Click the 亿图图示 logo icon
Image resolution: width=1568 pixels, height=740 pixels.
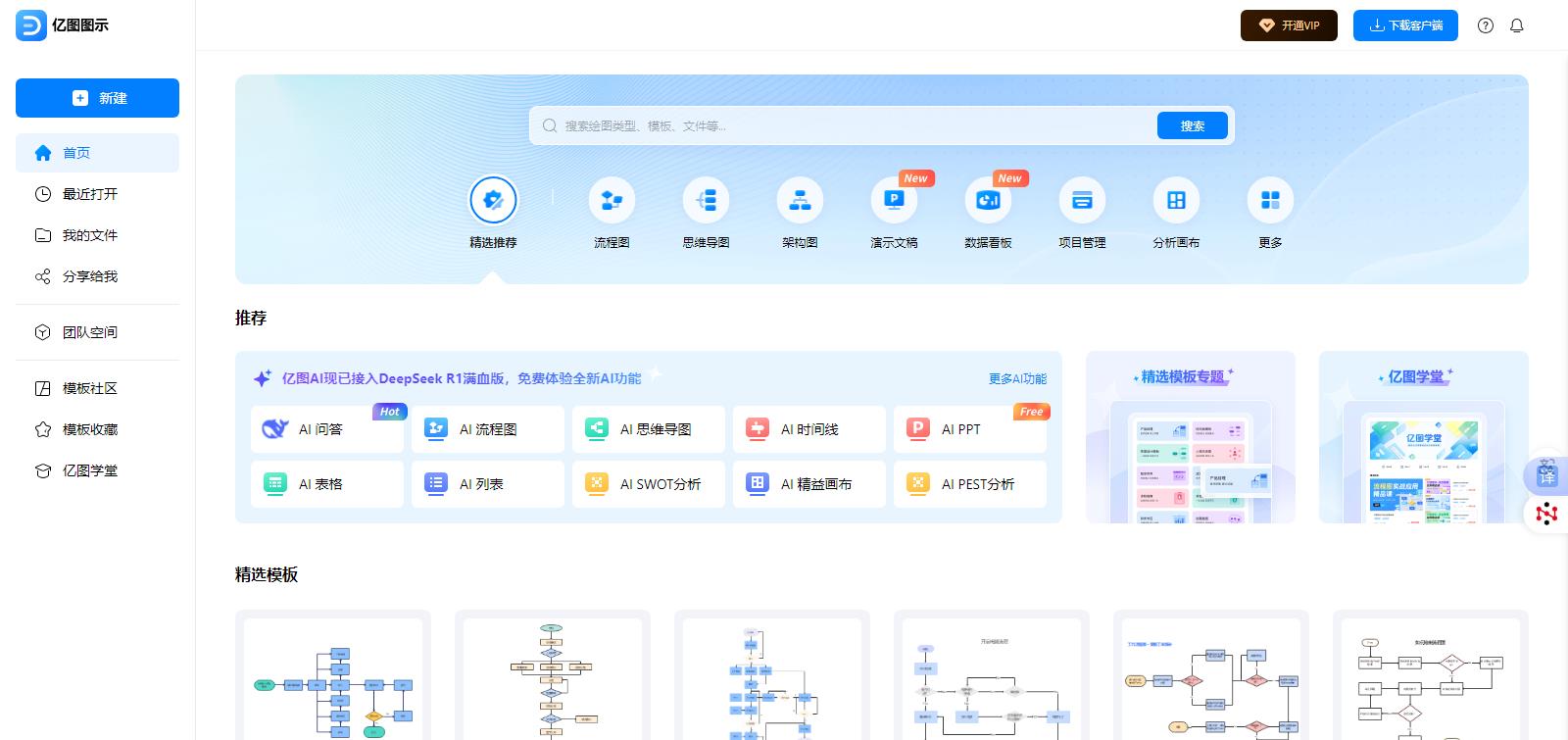point(31,25)
